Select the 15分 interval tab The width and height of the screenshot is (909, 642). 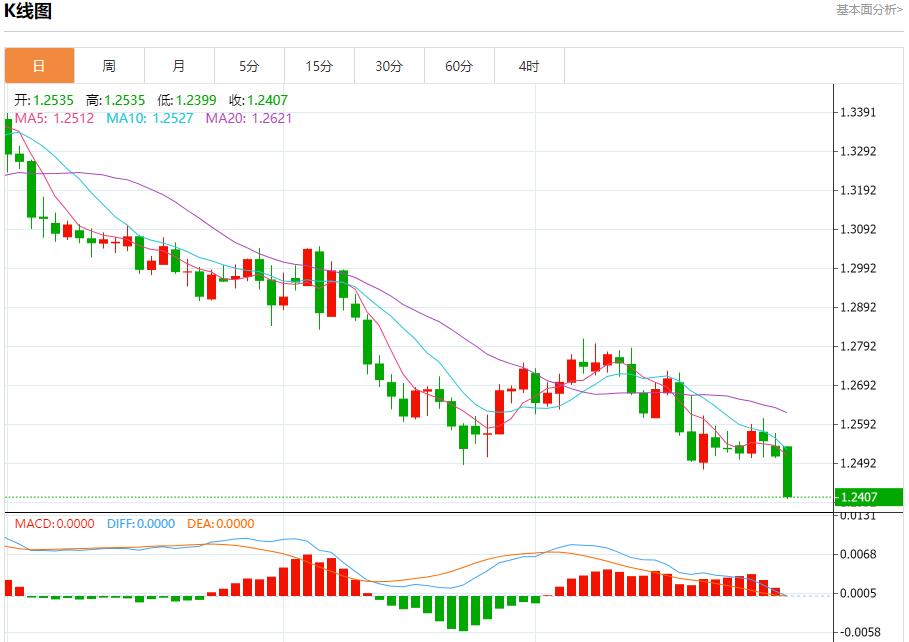(x=319, y=66)
